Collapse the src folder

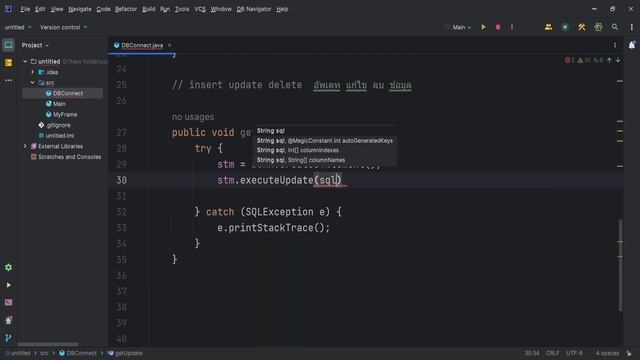pyautogui.click(x=33, y=83)
